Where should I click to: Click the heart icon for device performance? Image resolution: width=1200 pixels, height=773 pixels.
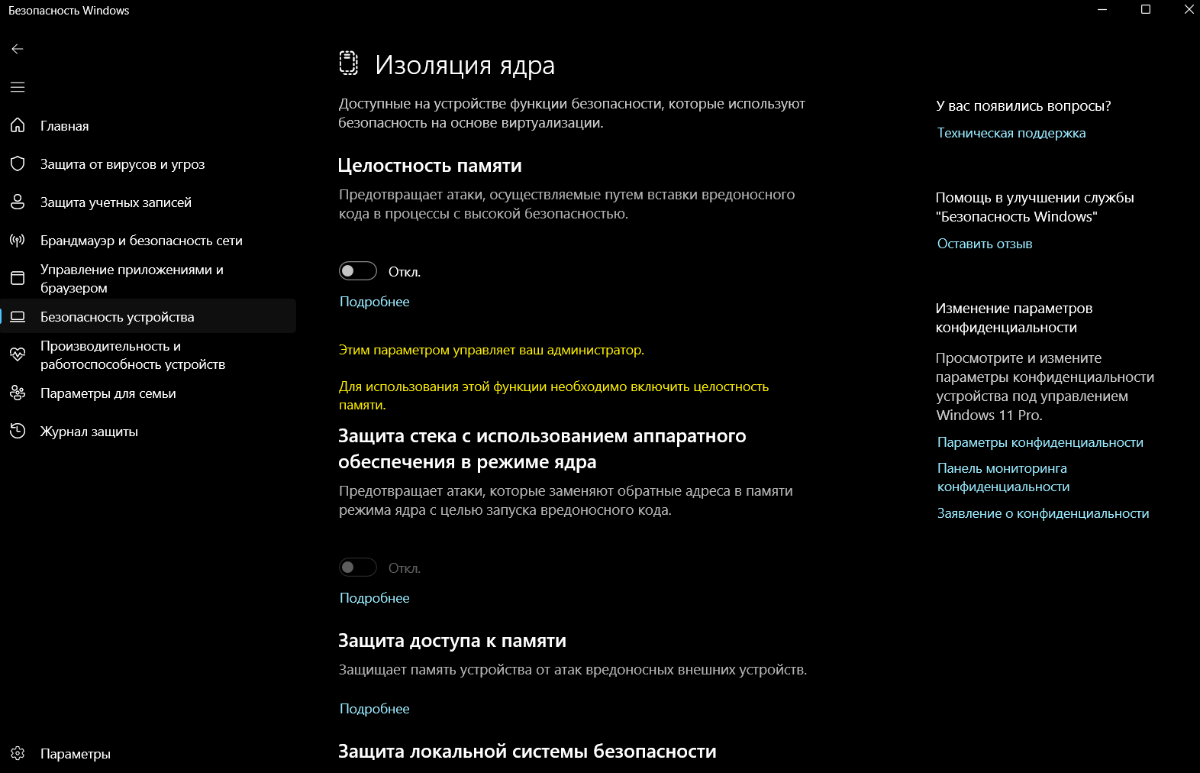17,355
